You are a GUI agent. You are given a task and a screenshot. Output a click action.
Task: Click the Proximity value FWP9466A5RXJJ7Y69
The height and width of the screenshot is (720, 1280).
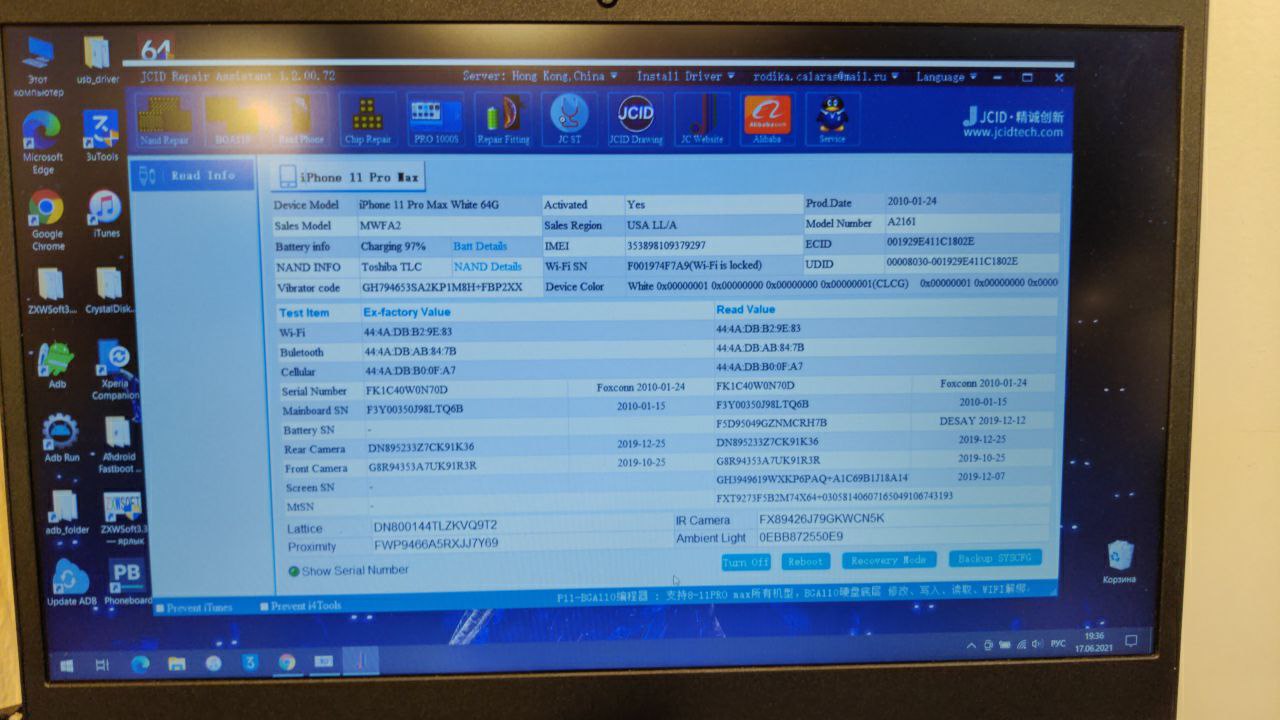pos(435,544)
